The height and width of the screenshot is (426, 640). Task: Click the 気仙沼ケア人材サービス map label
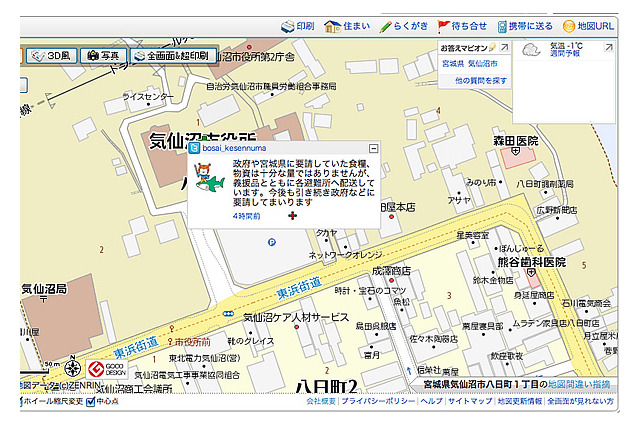(296, 317)
